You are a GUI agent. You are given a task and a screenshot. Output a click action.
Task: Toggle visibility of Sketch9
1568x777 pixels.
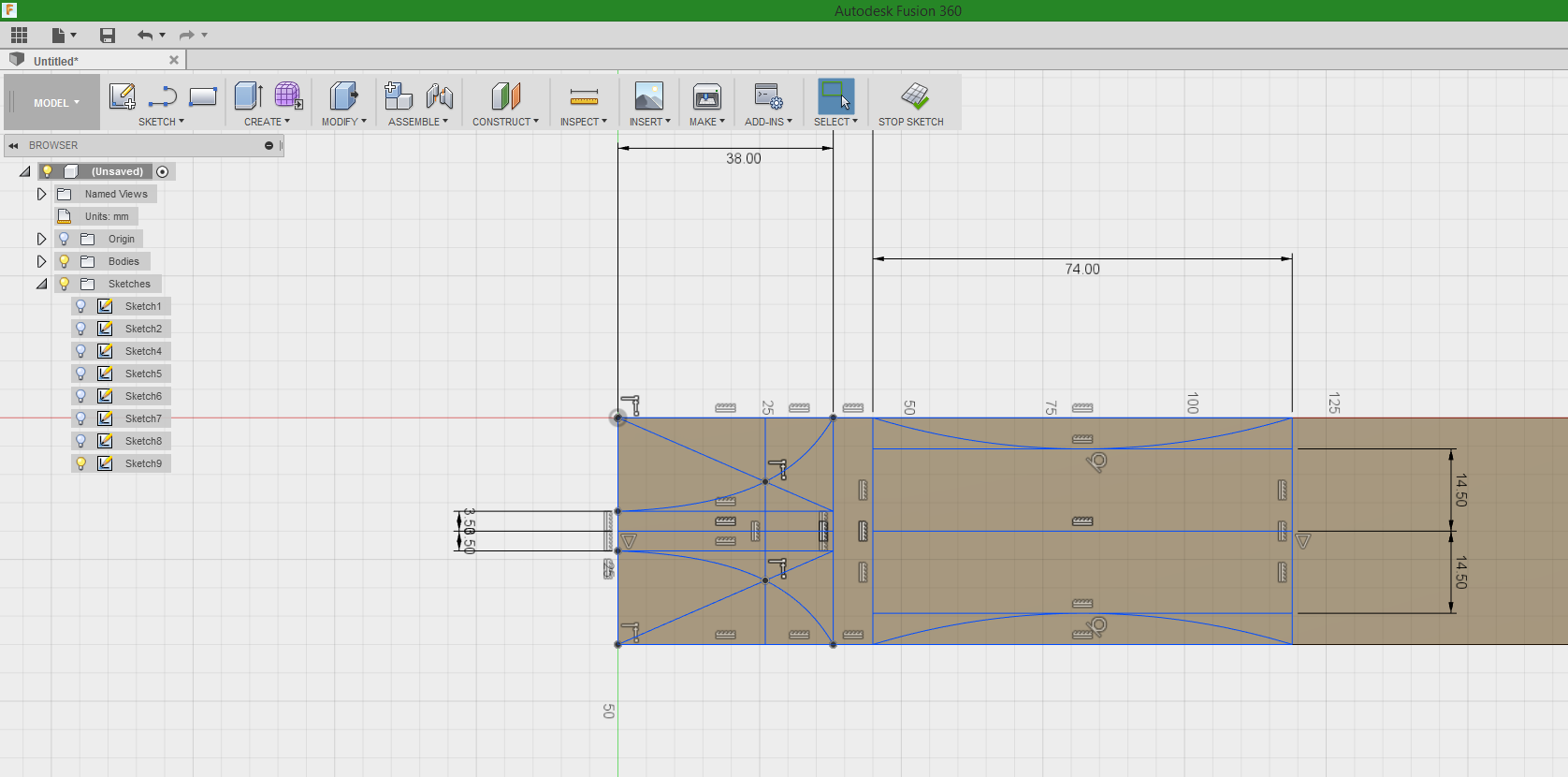pos(81,463)
